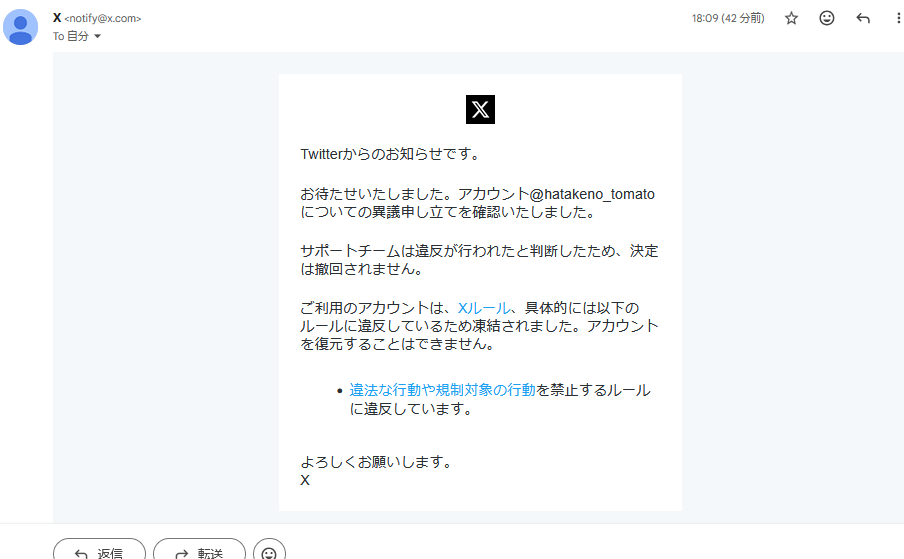Open the Xルール link
This screenshot has width=904, height=559.
[483, 308]
